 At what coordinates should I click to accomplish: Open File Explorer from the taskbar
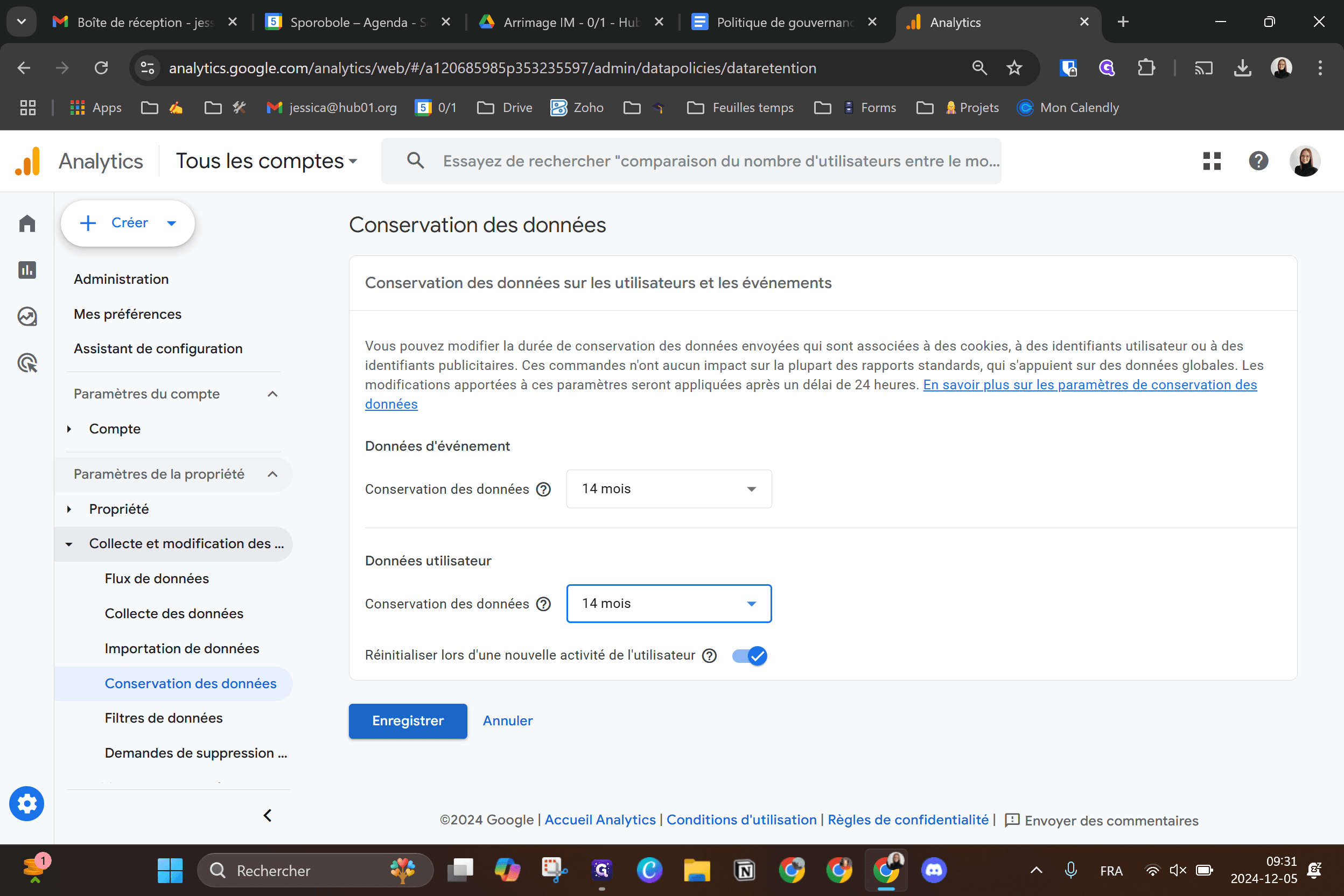697,870
